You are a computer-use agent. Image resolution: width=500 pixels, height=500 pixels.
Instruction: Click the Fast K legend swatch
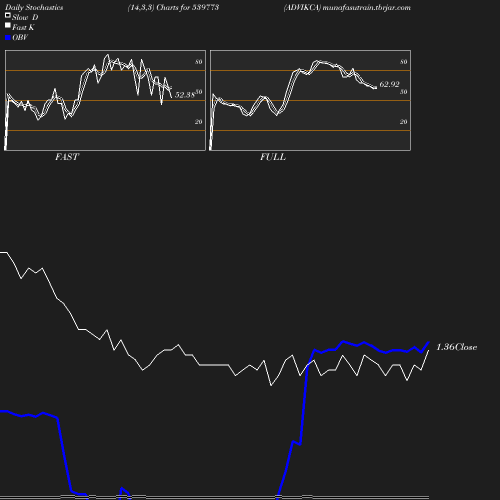click(8, 25)
